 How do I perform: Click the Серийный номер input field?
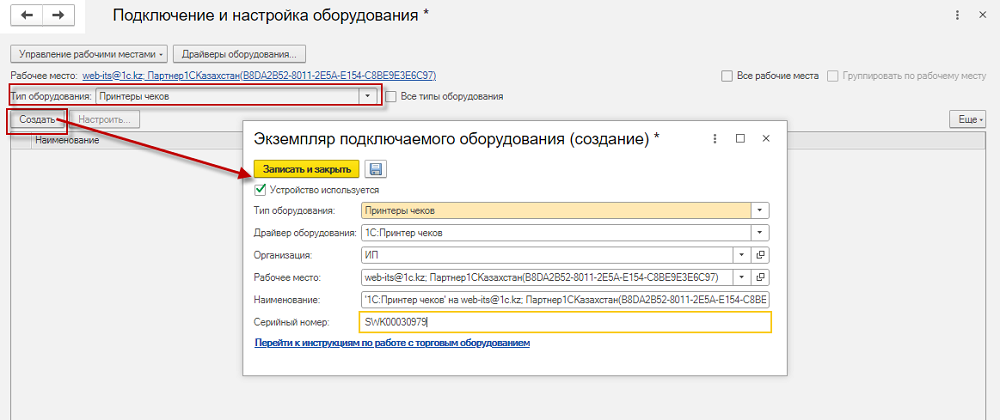pyautogui.click(x=565, y=322)
